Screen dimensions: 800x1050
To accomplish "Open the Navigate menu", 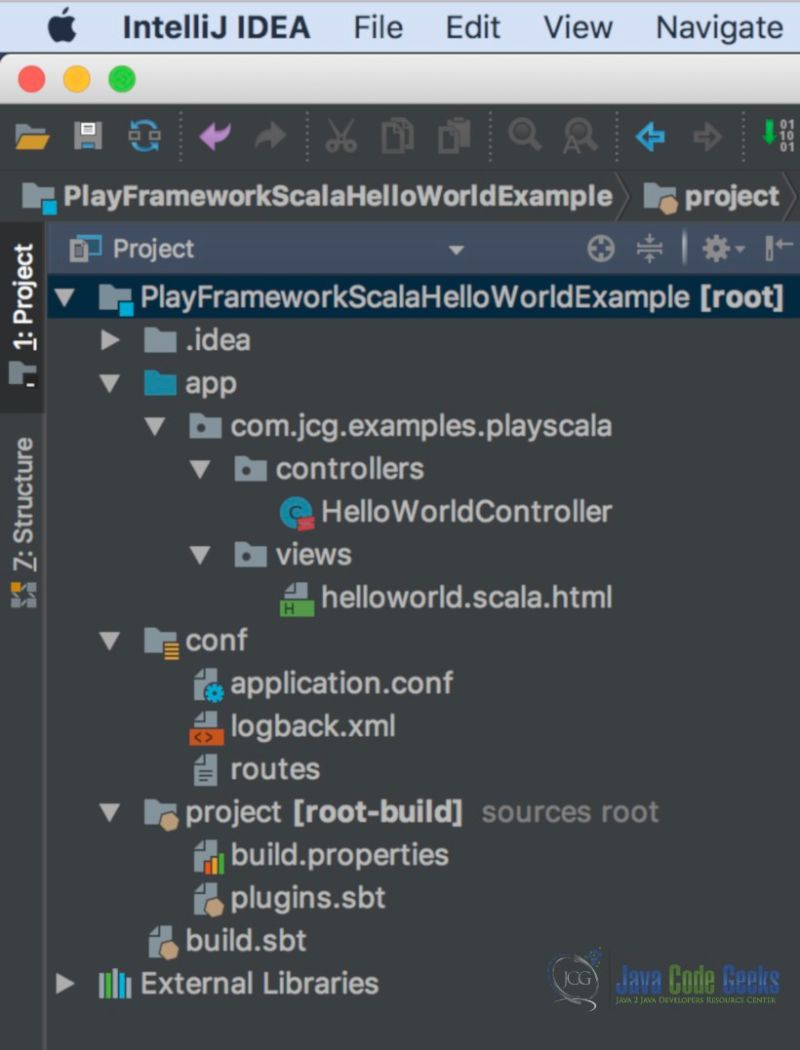I will point(718,27).
